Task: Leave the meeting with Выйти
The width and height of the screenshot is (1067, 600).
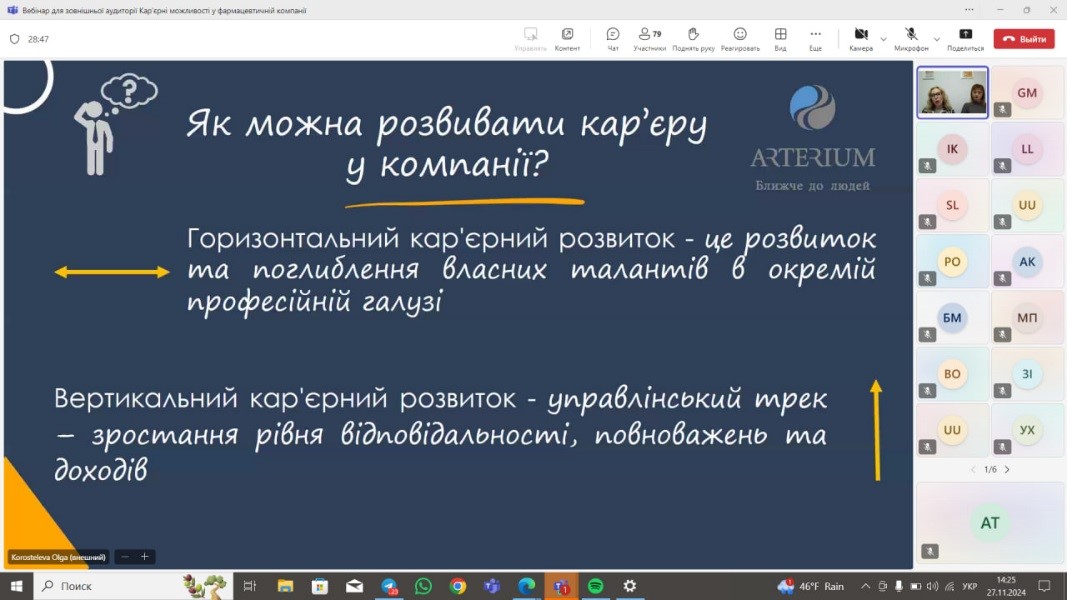Action: [x=1023, y=39]
